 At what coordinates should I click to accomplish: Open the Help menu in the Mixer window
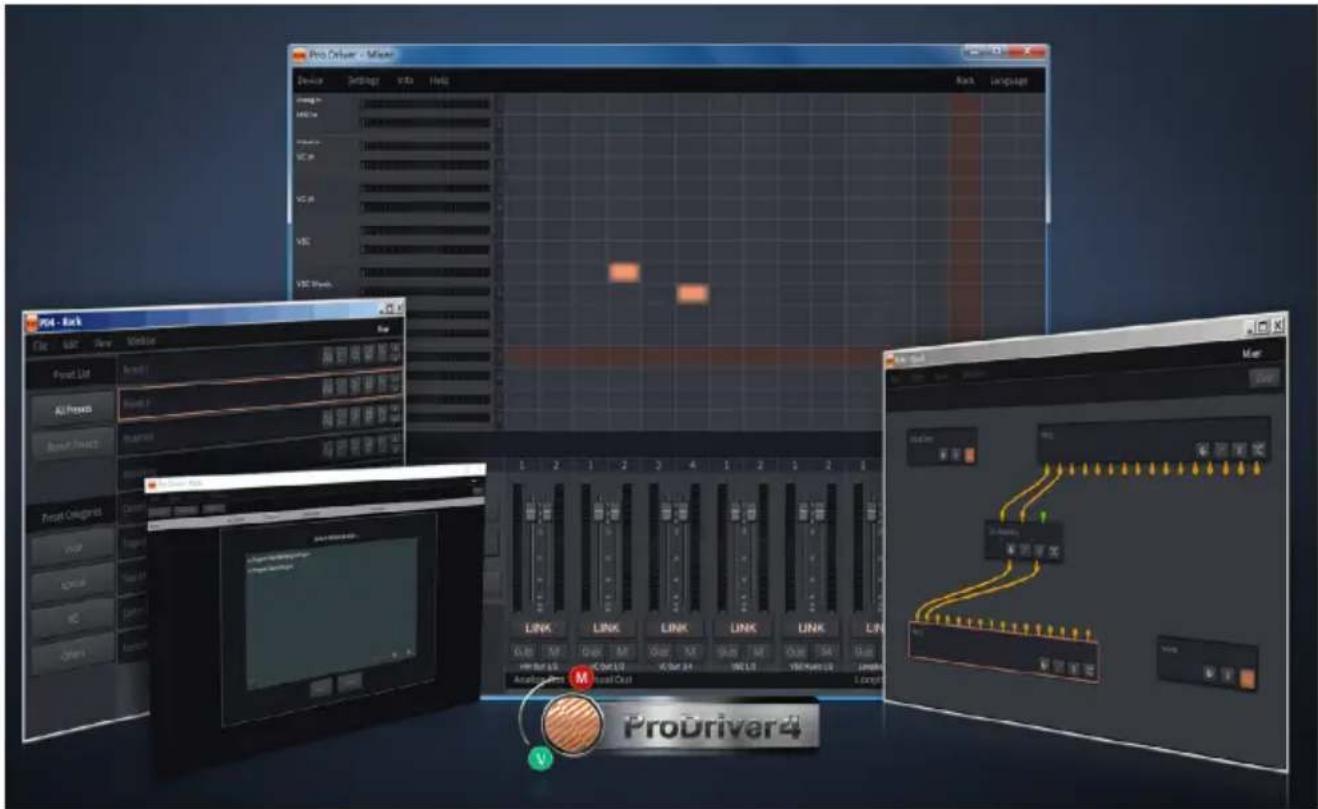pyautogui.click(x=439, y=80)
